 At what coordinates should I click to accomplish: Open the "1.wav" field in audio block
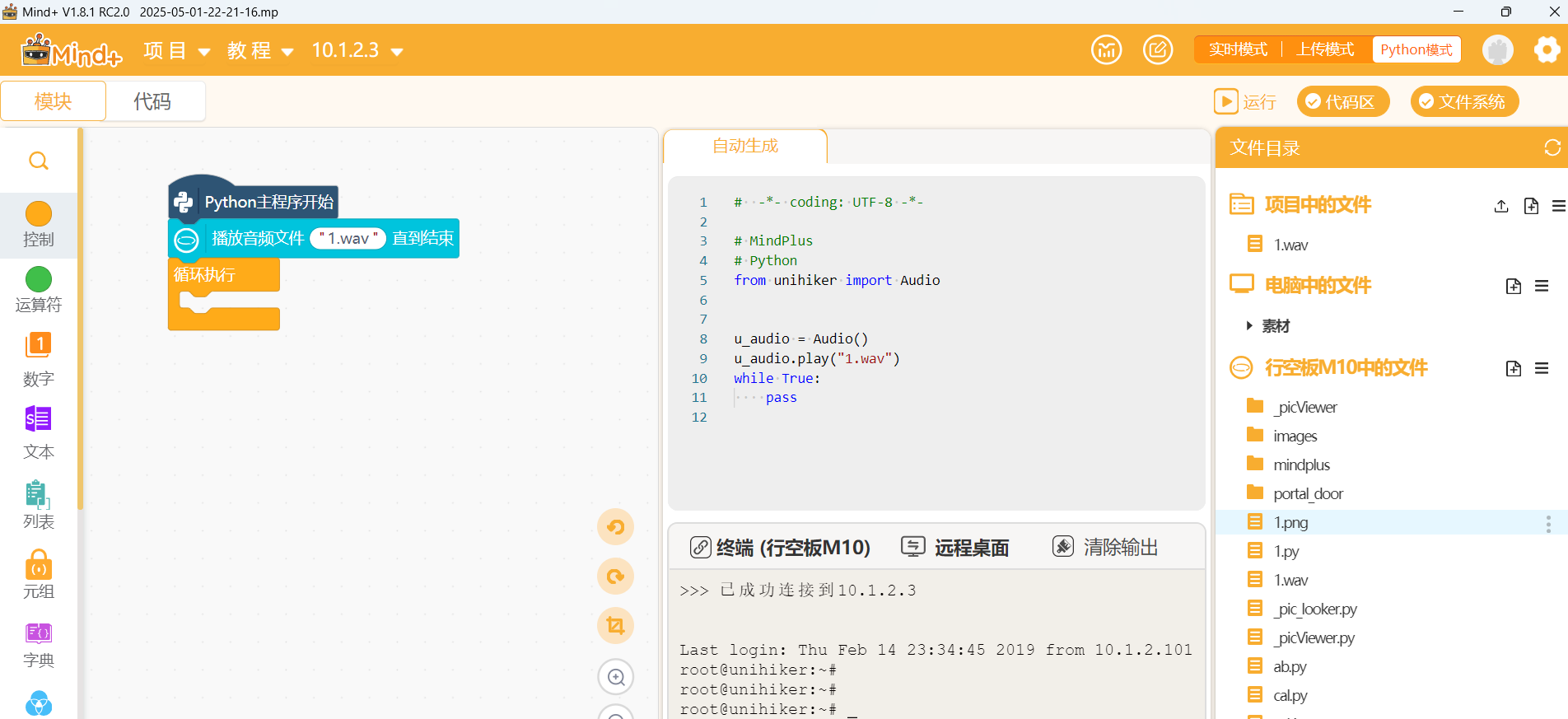[x=348, y=239]
